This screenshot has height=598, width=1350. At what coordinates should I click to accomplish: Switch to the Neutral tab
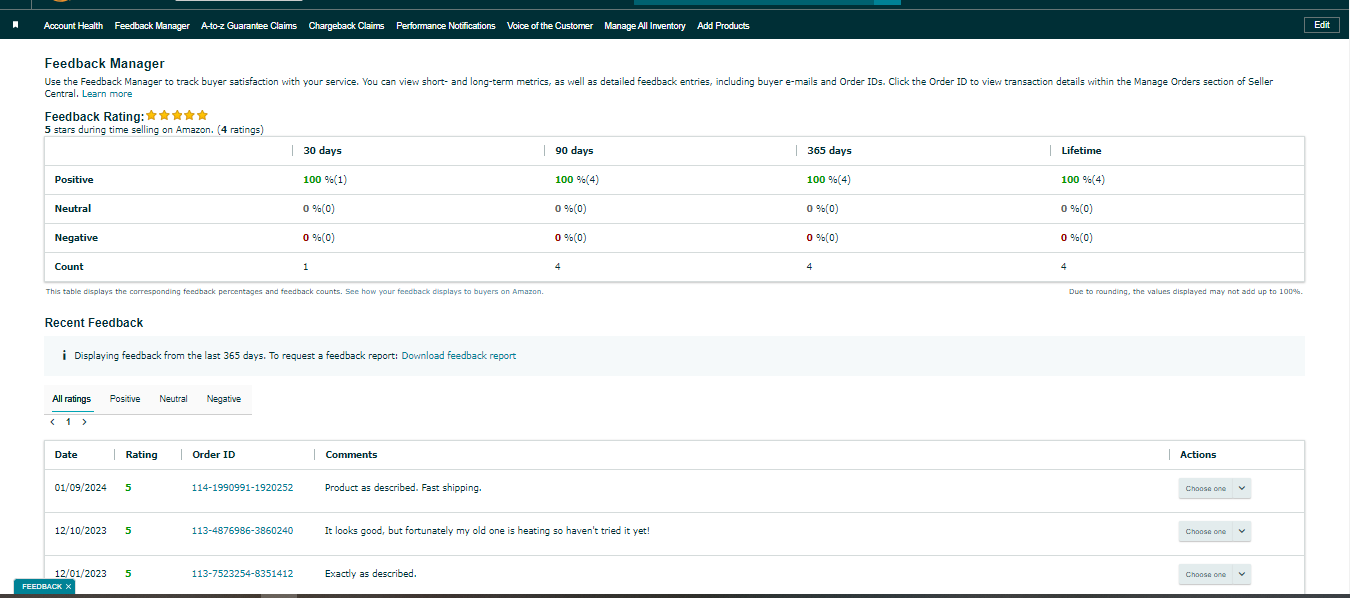(x=173, y=399)
